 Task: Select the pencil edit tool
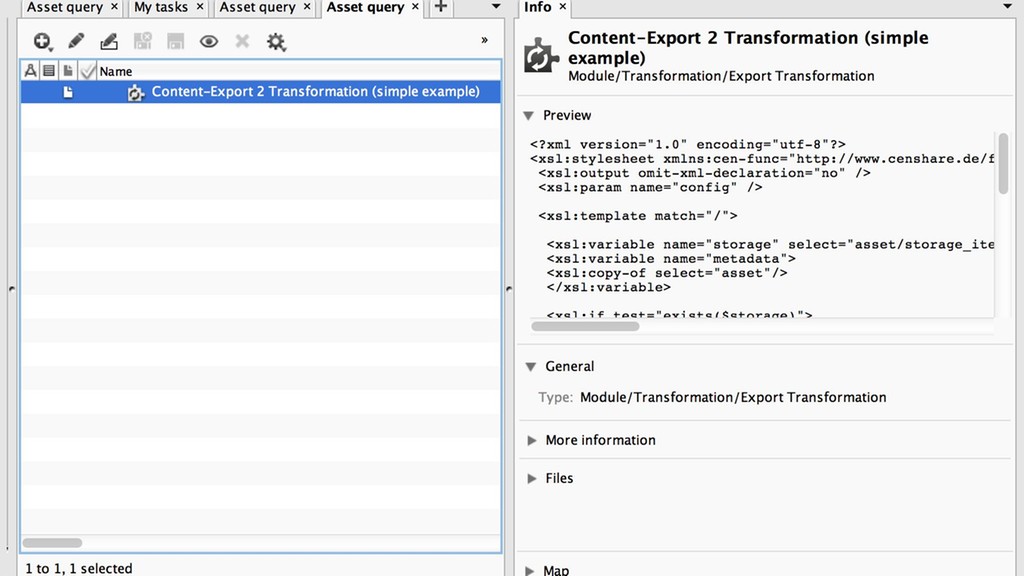(76, 42)
